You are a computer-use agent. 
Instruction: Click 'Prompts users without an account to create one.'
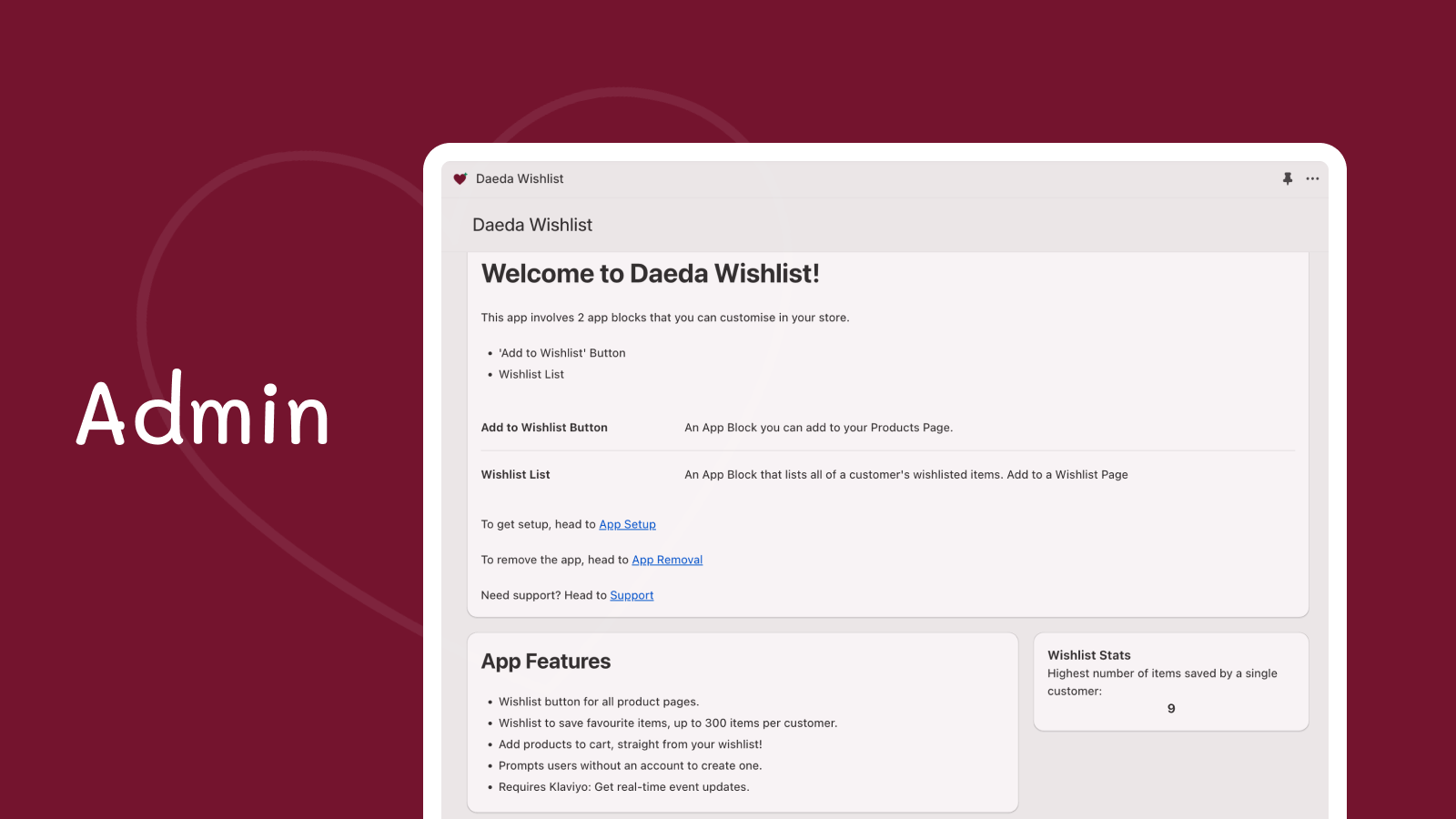[x=631, y=766]
